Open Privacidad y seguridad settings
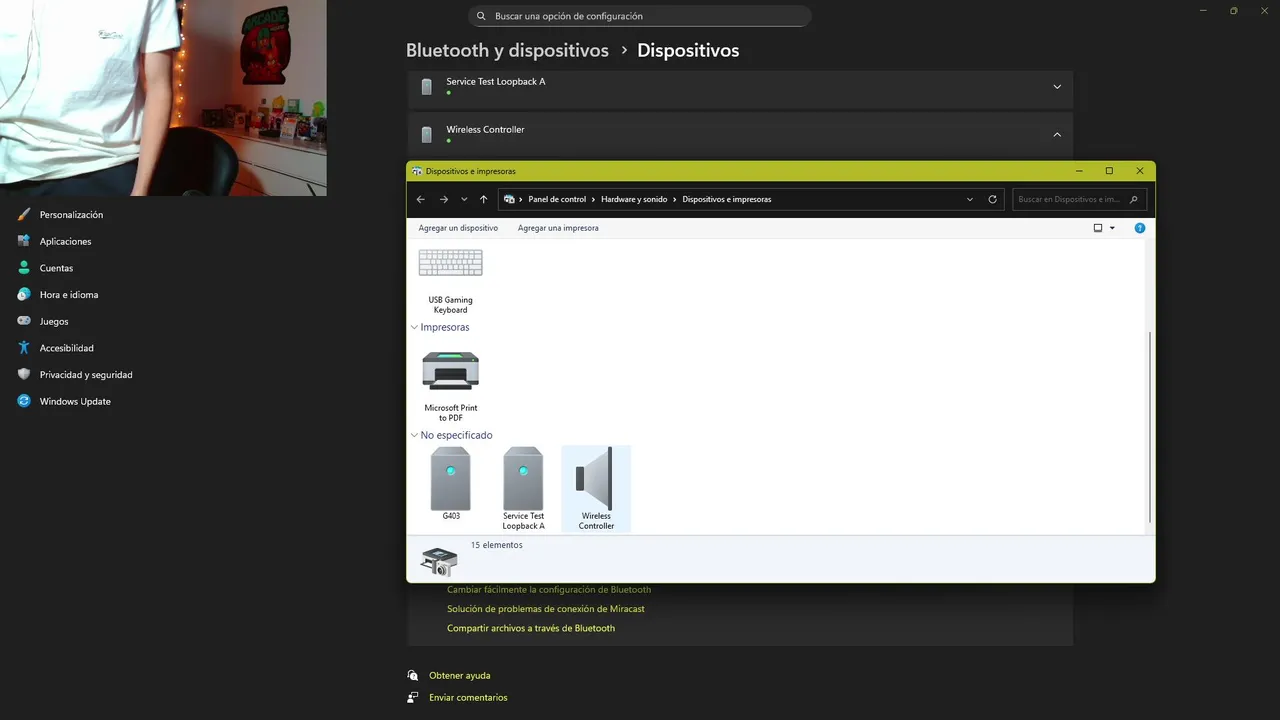The width and height of the screenshot is (1280, 720). (86, 375)
